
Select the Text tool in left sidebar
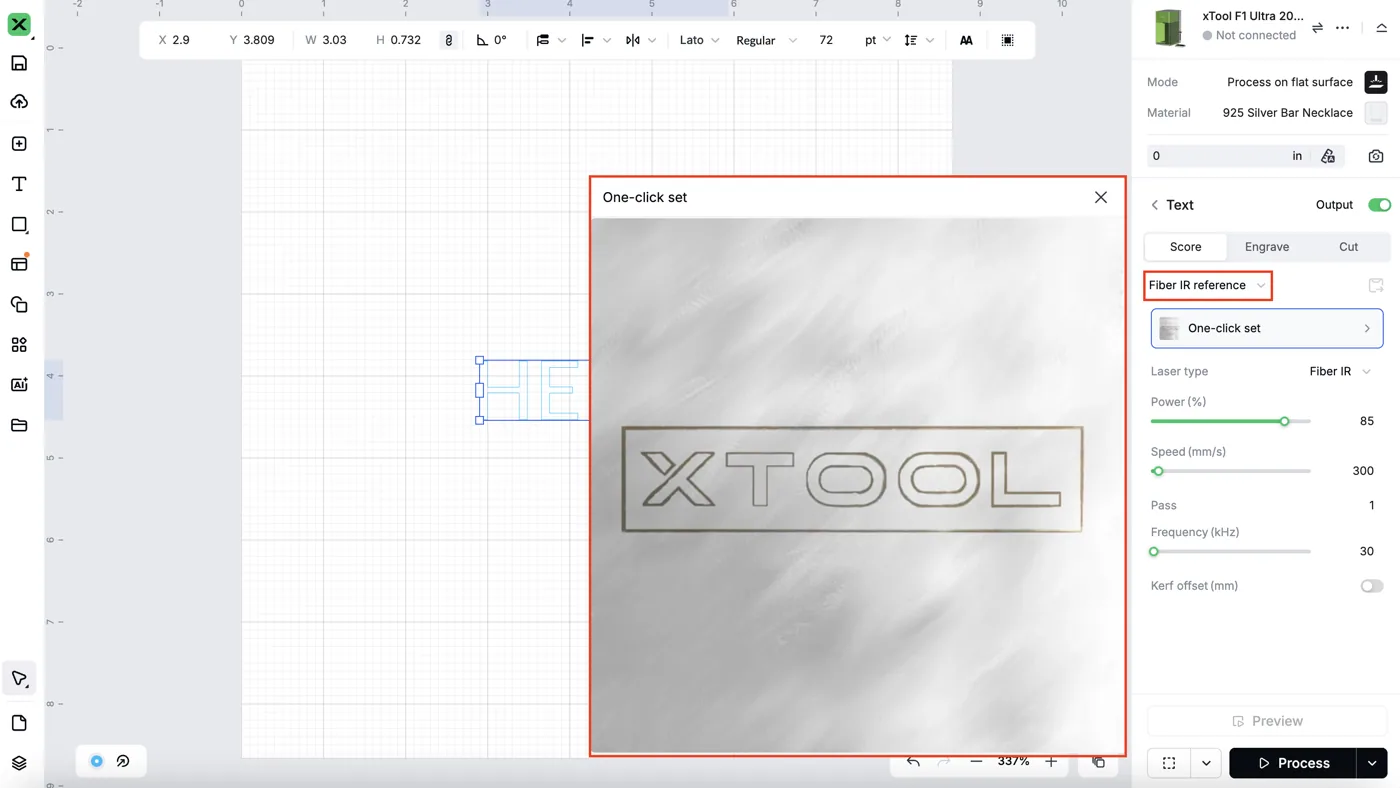[19, 184]
